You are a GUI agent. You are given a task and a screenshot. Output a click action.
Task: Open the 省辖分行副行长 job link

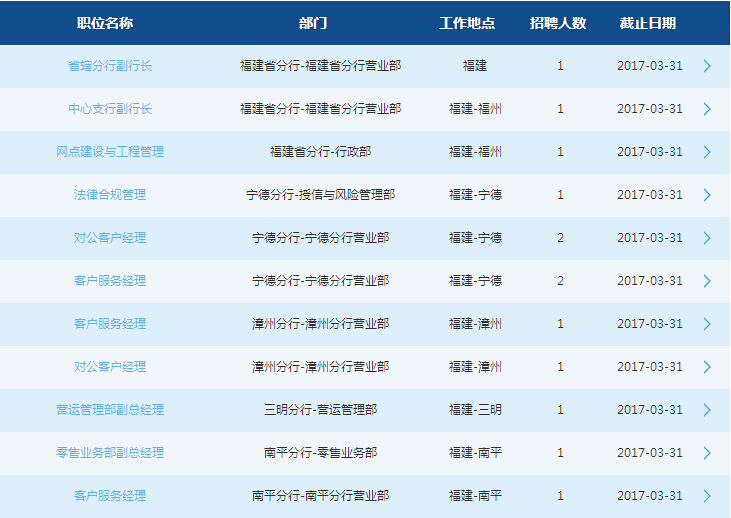[110, 66]
